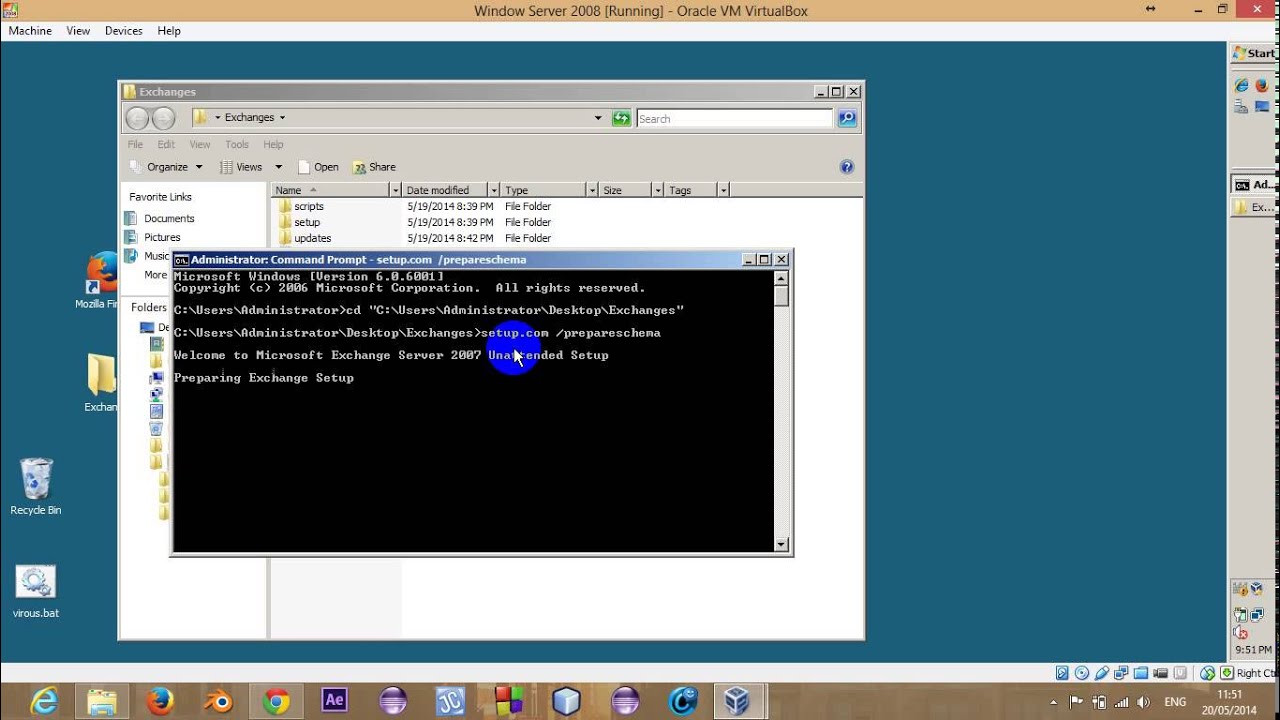Click VirtualBox keyboard capture arrow icon

tap(1227, 673)
